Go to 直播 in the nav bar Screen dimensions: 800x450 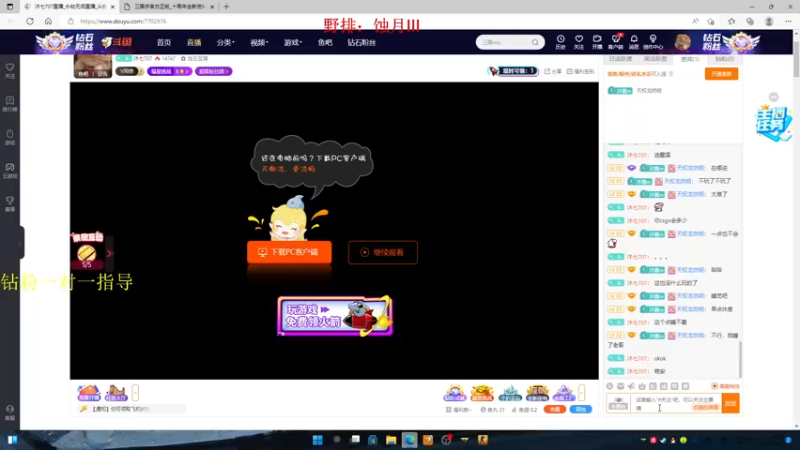194,42
